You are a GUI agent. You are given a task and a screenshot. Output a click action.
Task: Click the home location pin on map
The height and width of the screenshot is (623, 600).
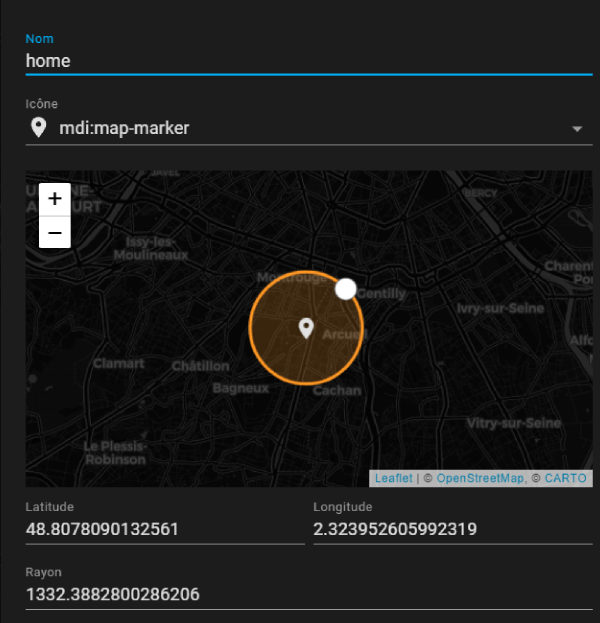(306, 327)
